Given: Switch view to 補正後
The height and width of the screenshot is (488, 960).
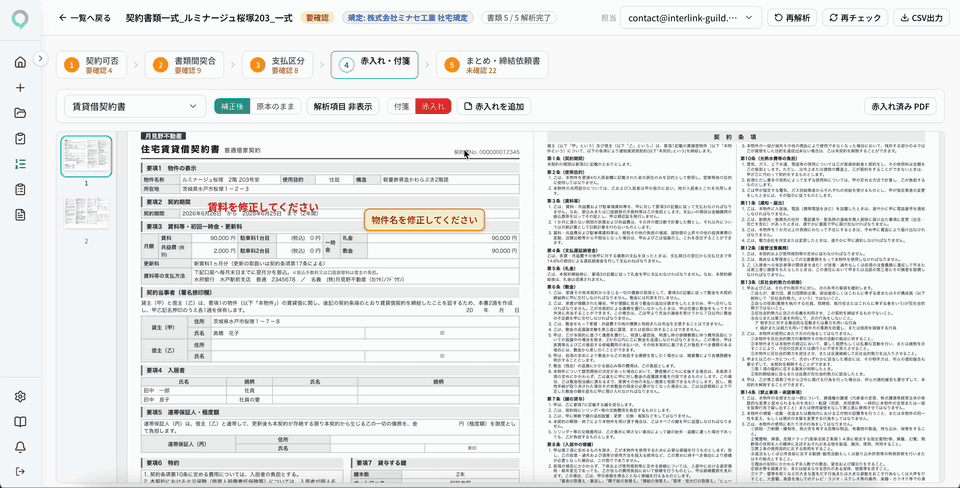Looking at the screenshot, I should tap(232, 106).
